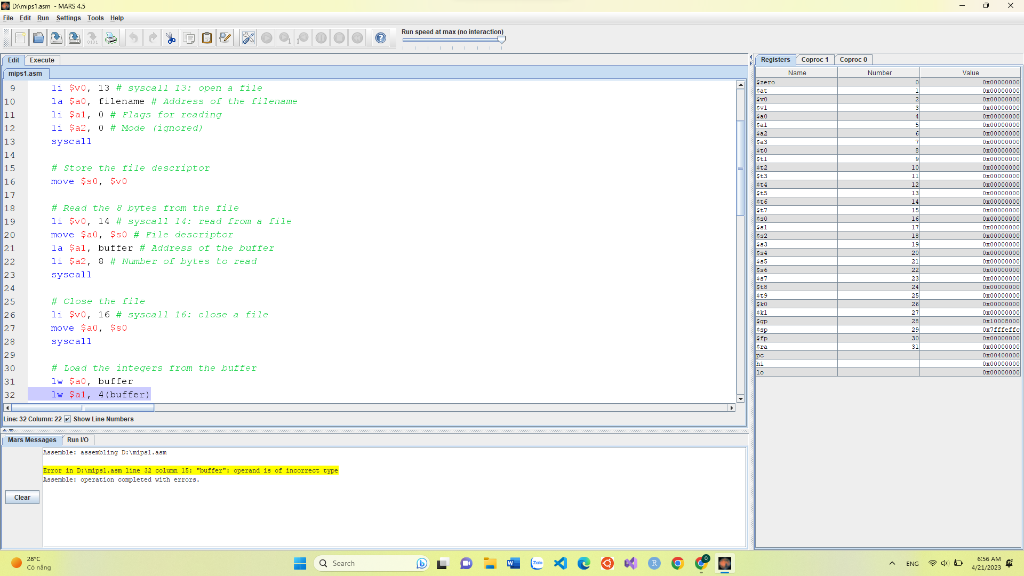Redo the last edit

point(152,38)
